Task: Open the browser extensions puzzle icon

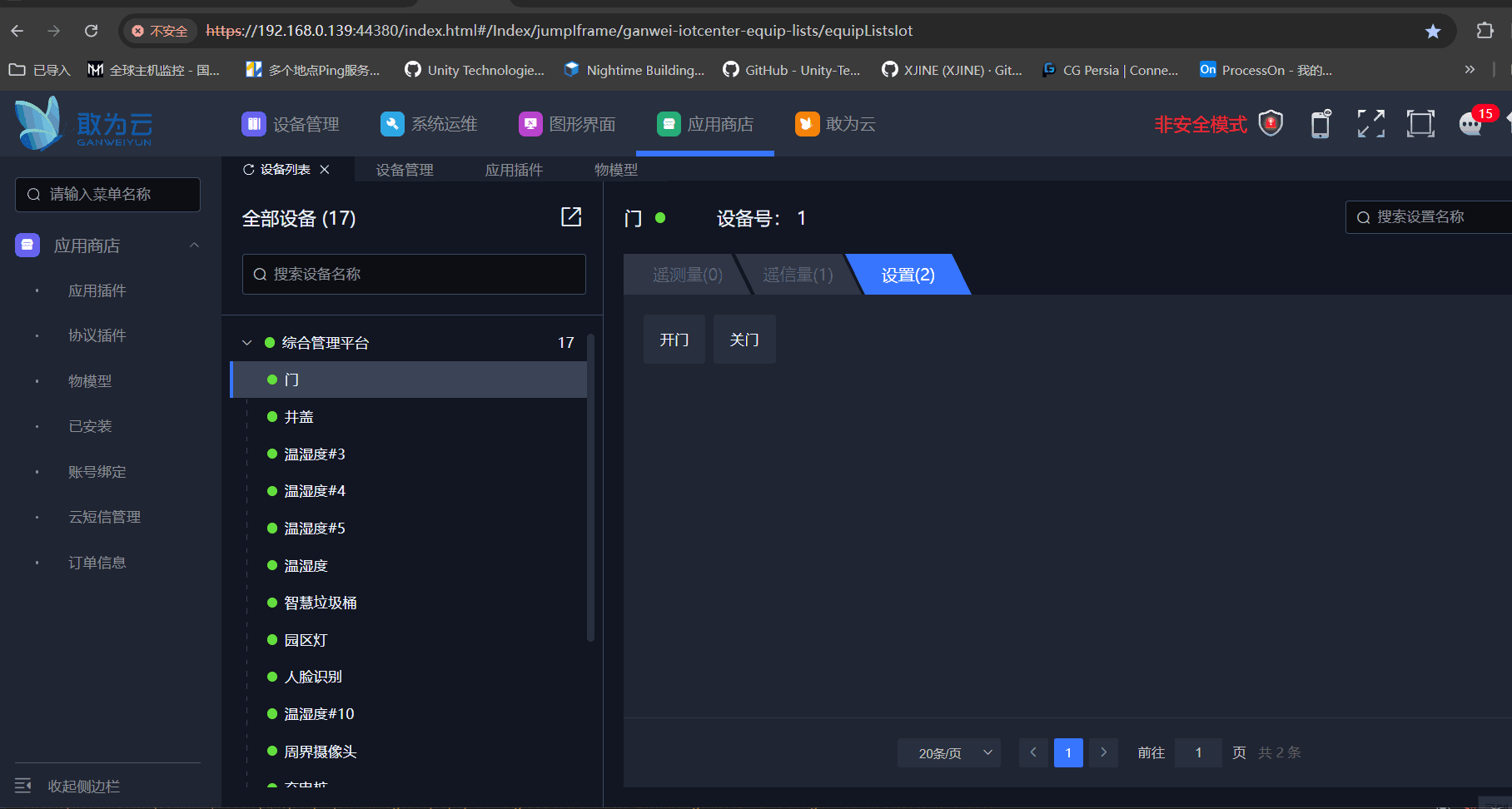Action: coord(1485,31)
